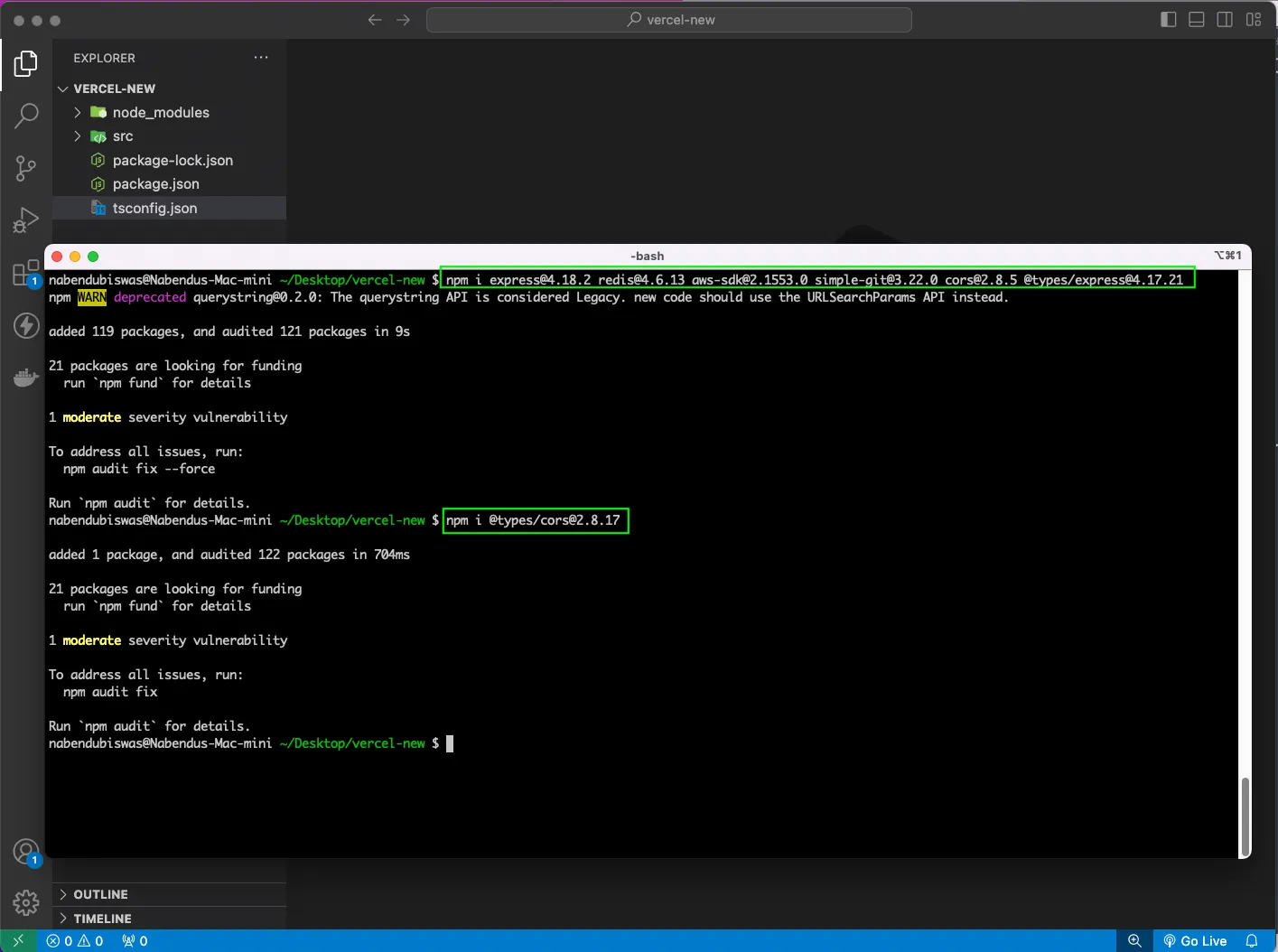This screenshot has width=1278, height=952.
Task: Open the Extensions view with badge
Action: (26, 273)
